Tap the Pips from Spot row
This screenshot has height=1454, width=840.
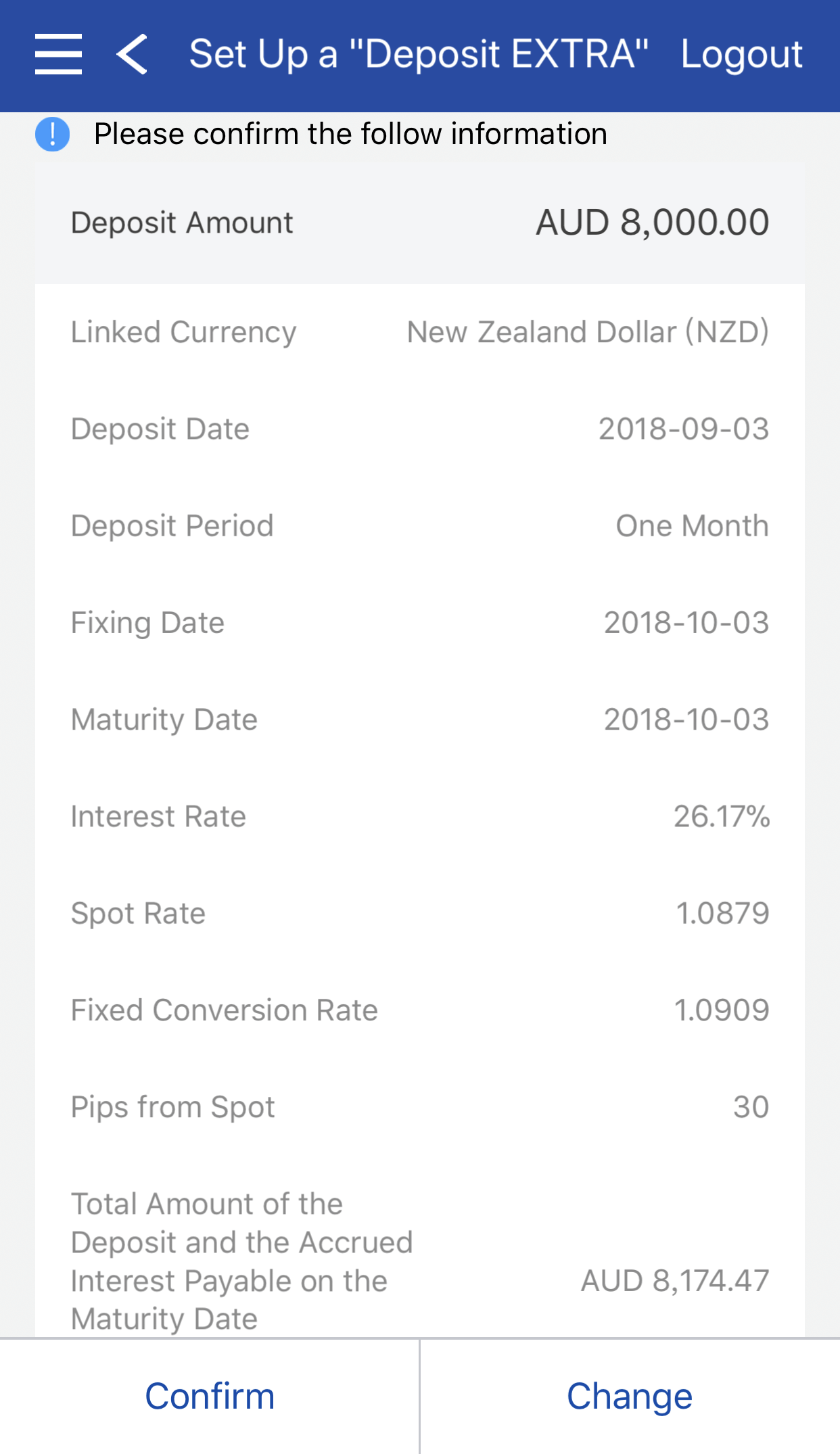[x=419, y=1107]
